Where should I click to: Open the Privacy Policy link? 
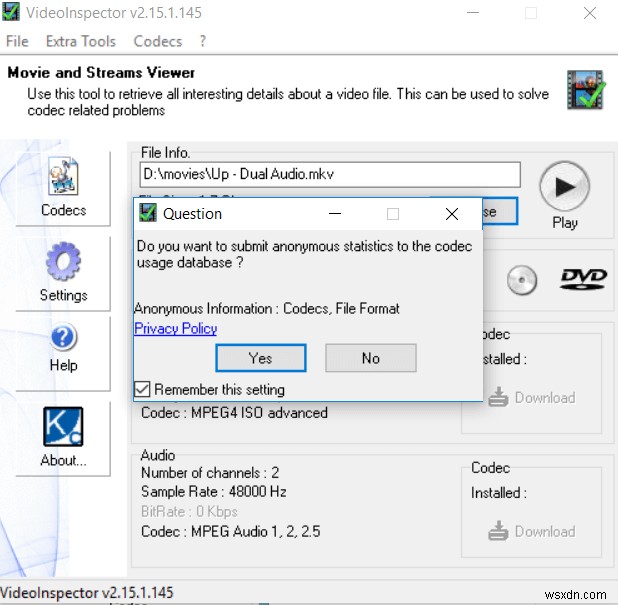176,328
